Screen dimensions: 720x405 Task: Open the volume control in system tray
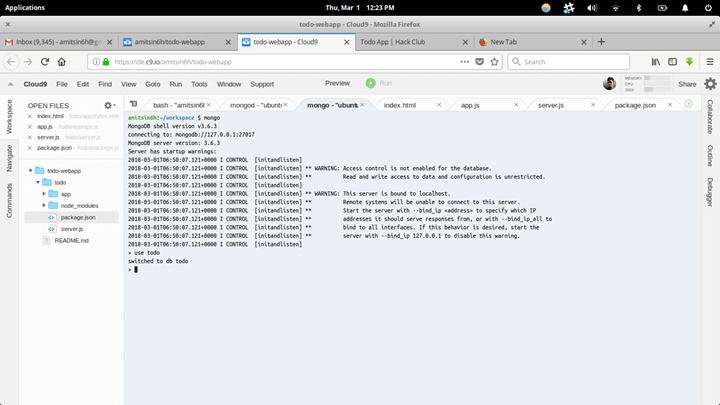[592, 8]
